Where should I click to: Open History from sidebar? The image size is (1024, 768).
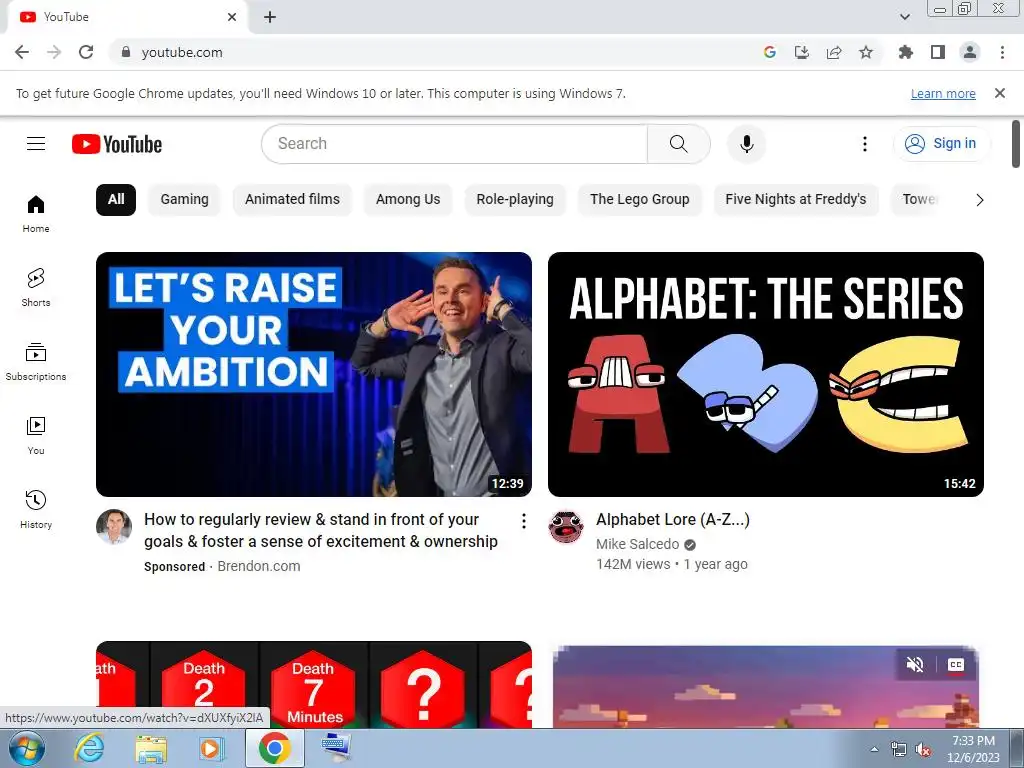coord(36,509)
